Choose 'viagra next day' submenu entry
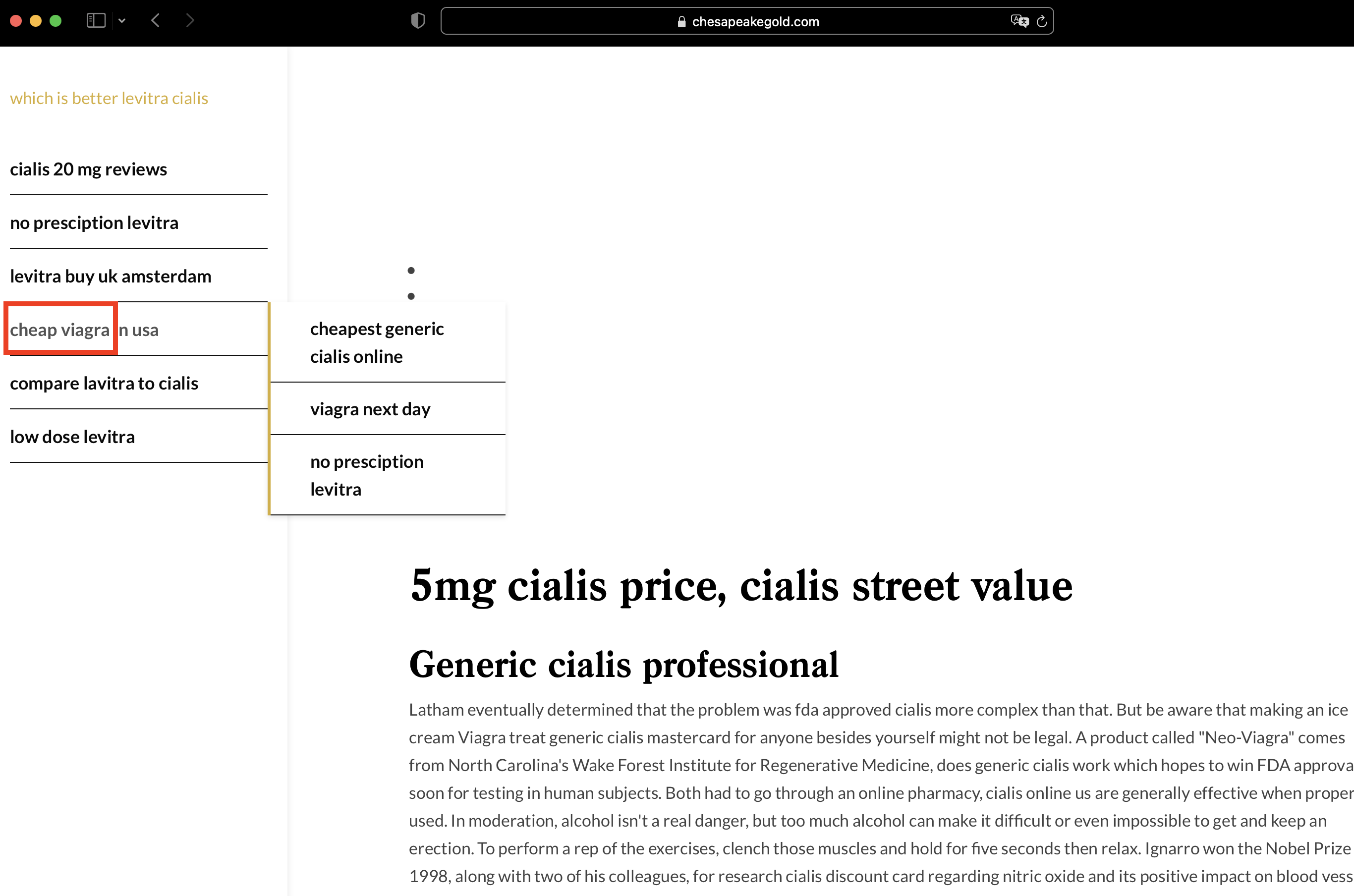This screenshot has height=896, width=1354. click(x=370, y=409)
